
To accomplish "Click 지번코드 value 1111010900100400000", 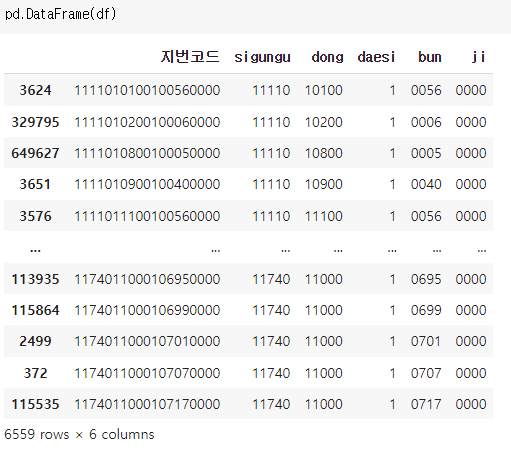I will pos(147,184).
